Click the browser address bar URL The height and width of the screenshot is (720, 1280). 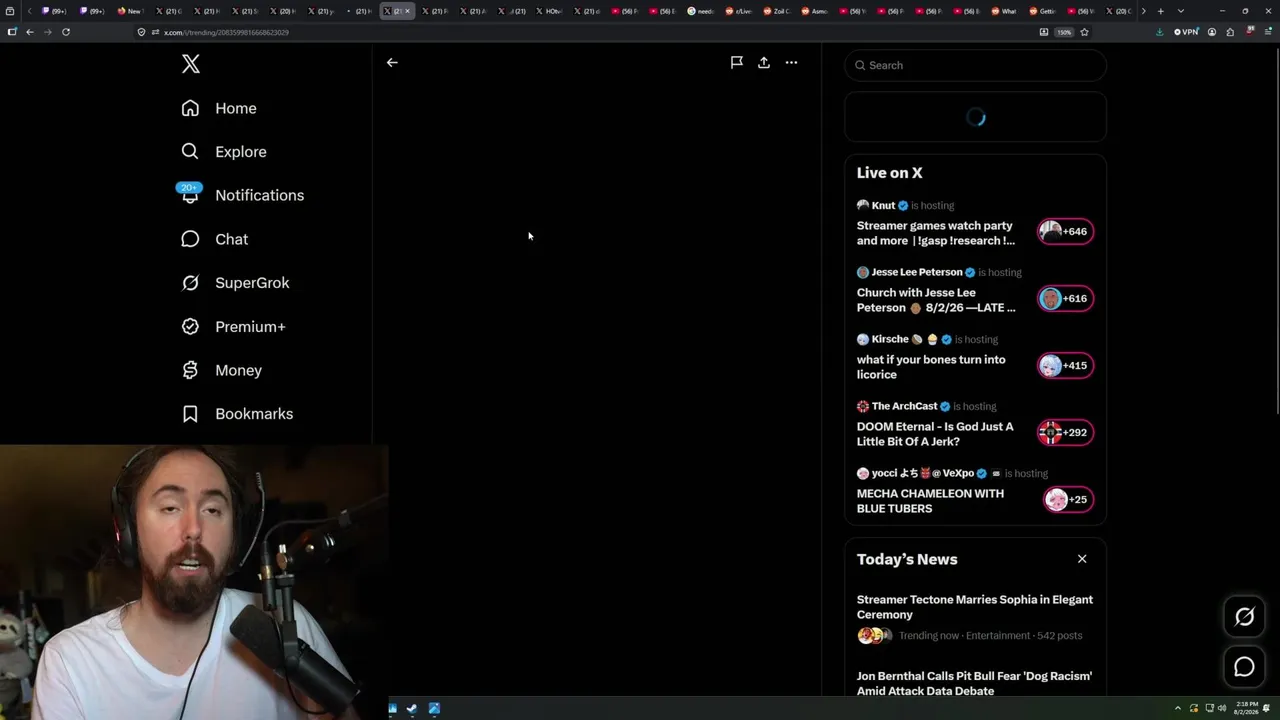click(226, 32)
